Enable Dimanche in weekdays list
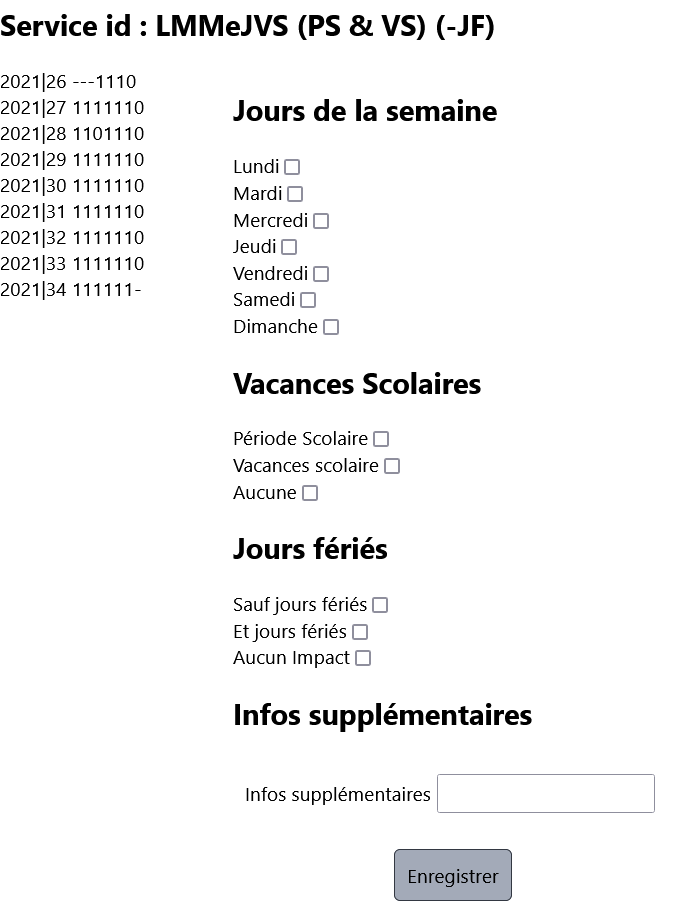 point(331,327)
